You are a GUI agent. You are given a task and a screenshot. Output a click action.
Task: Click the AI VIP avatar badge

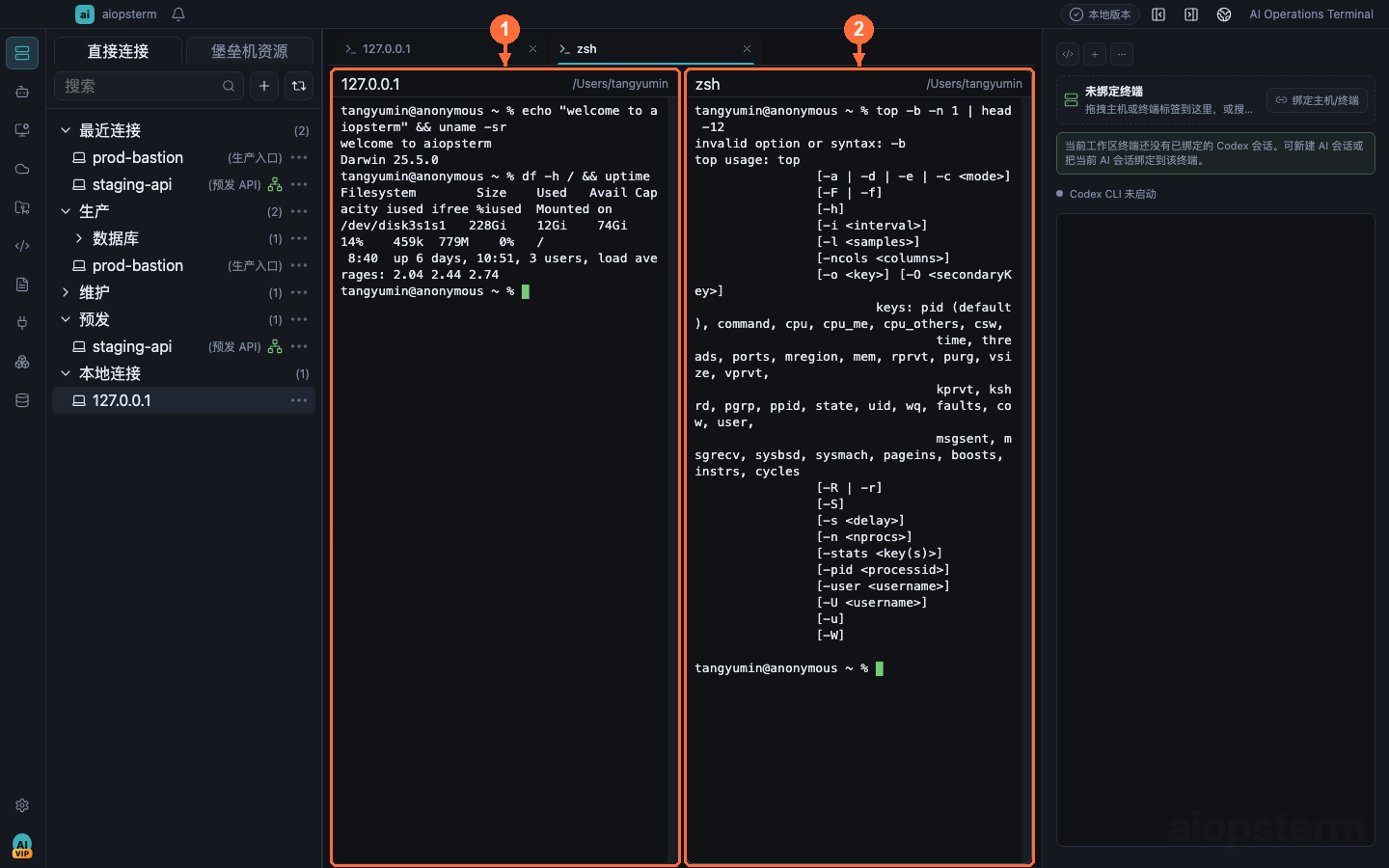(22, 846)
